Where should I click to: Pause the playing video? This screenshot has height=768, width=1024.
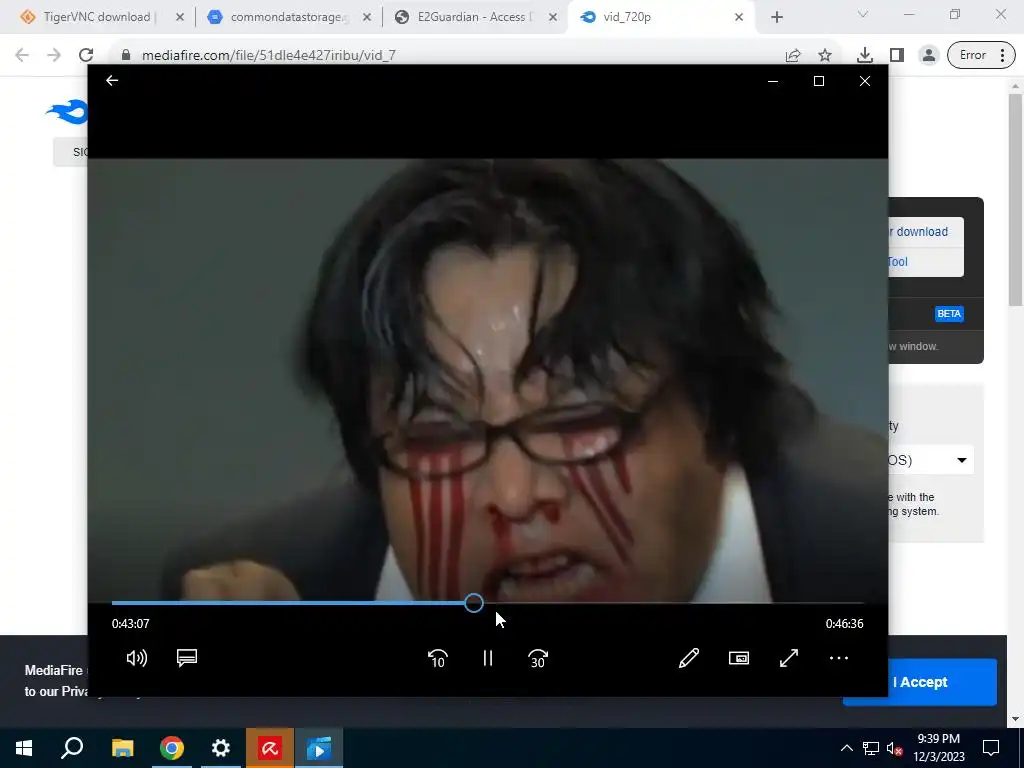[x=488, y=658]
